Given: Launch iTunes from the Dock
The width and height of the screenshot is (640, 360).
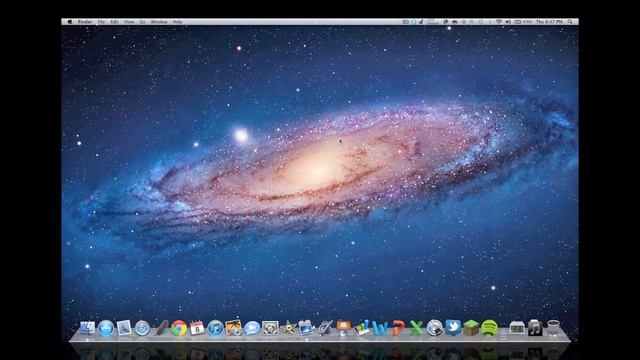Looking at the screenshot, I should 215,328.
